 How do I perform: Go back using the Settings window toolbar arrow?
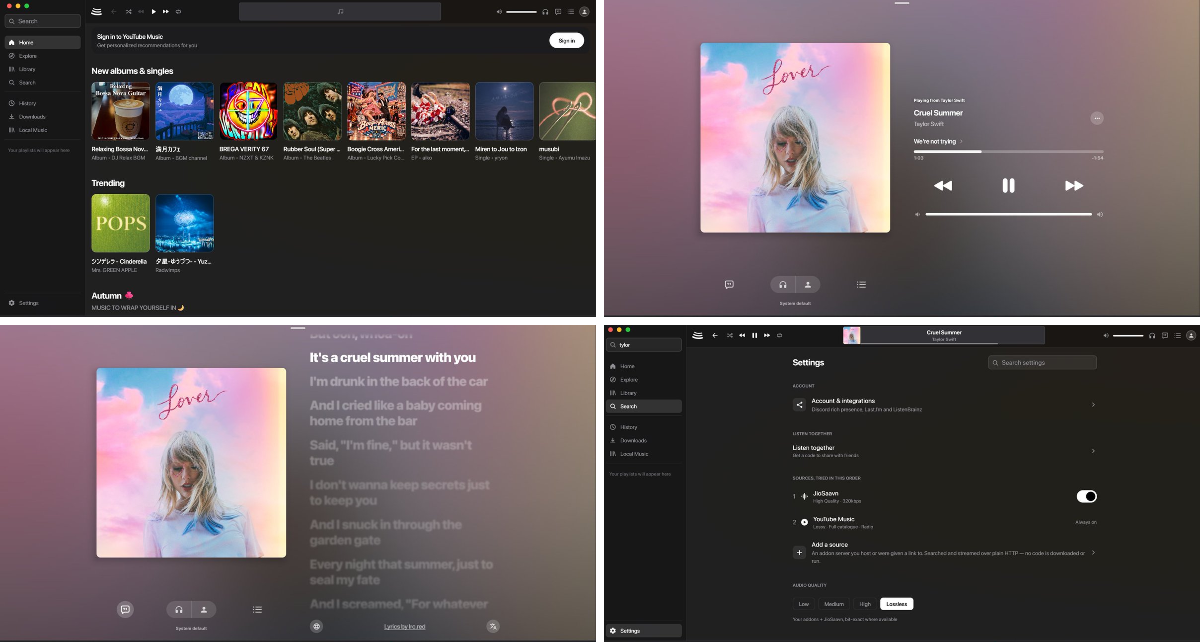[x=715, y=336]
